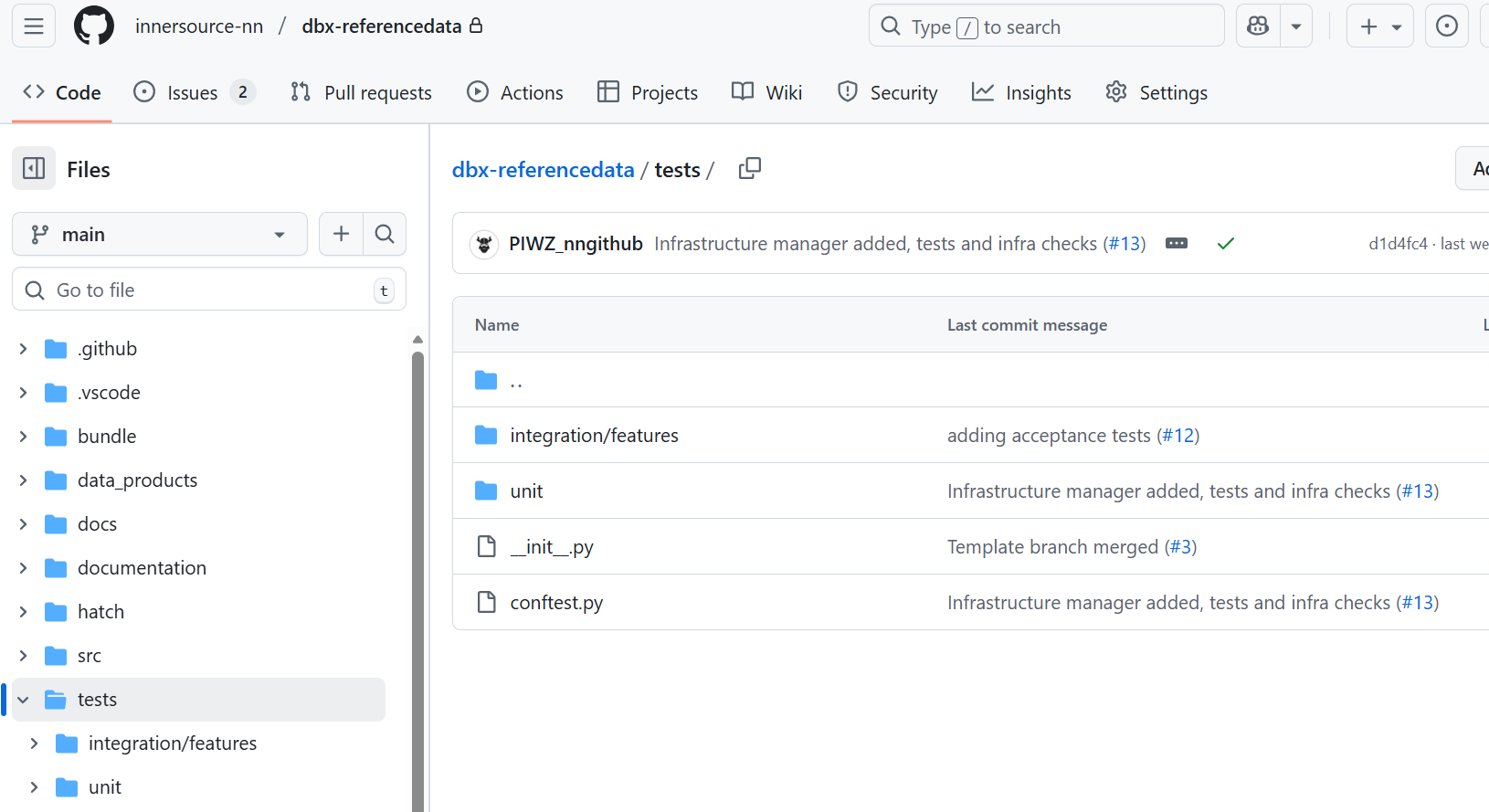Open the hamburger navigation menu
This screenshot has height=812, width=1489.
point(34,26)
